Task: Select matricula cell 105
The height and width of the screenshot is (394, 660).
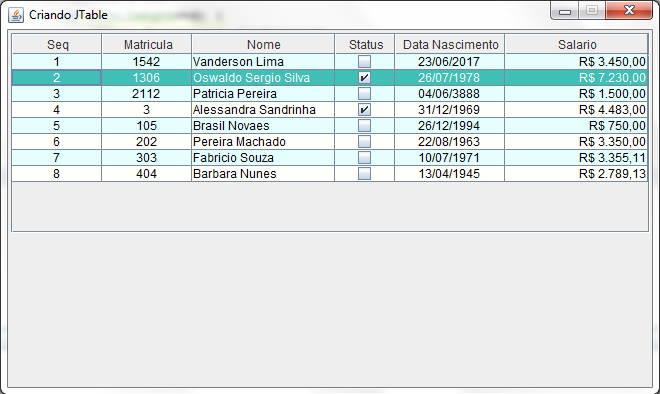Action: tap(146, 126)
